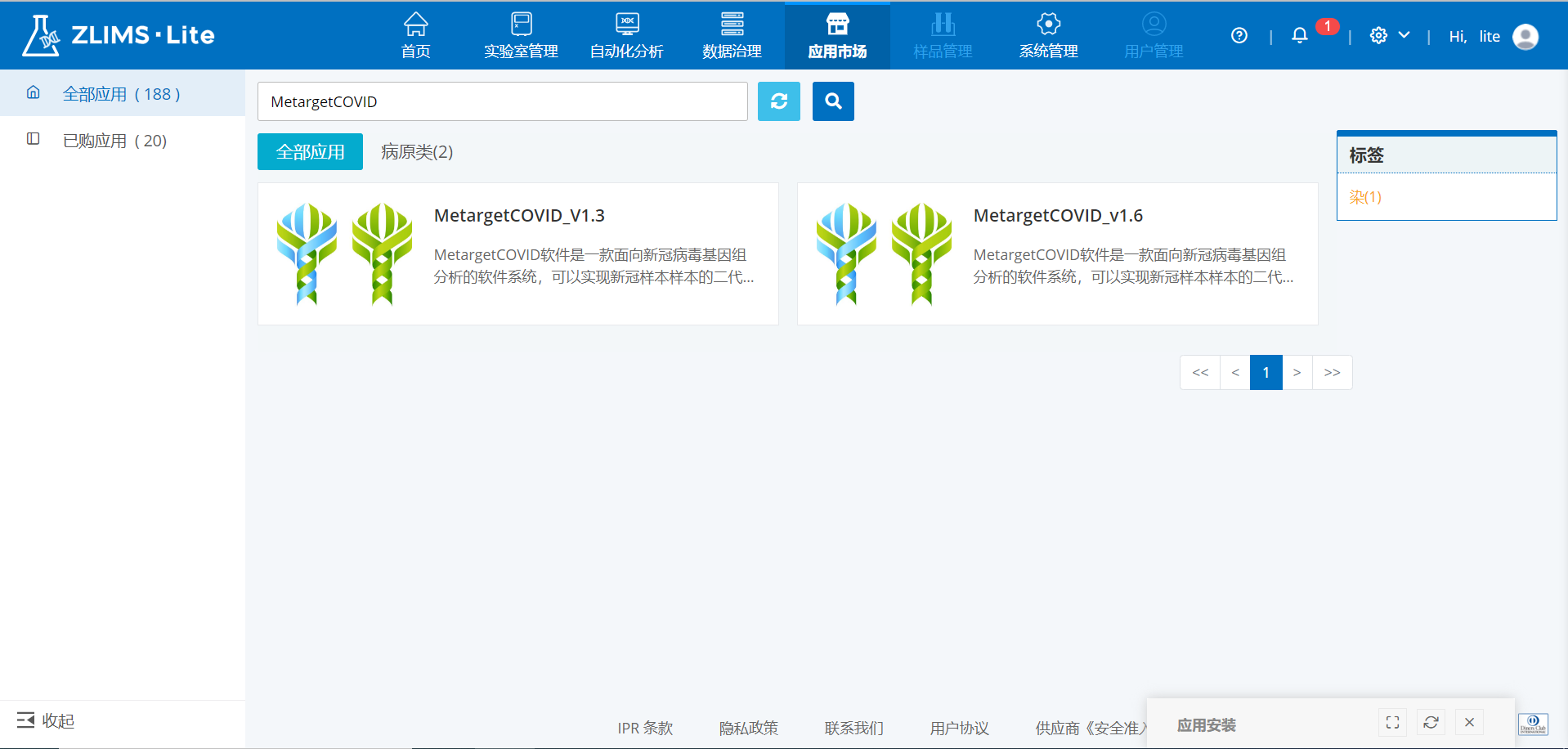Click the ZLIMS Lite logo
1568x749 pixels.
(119, 35)
